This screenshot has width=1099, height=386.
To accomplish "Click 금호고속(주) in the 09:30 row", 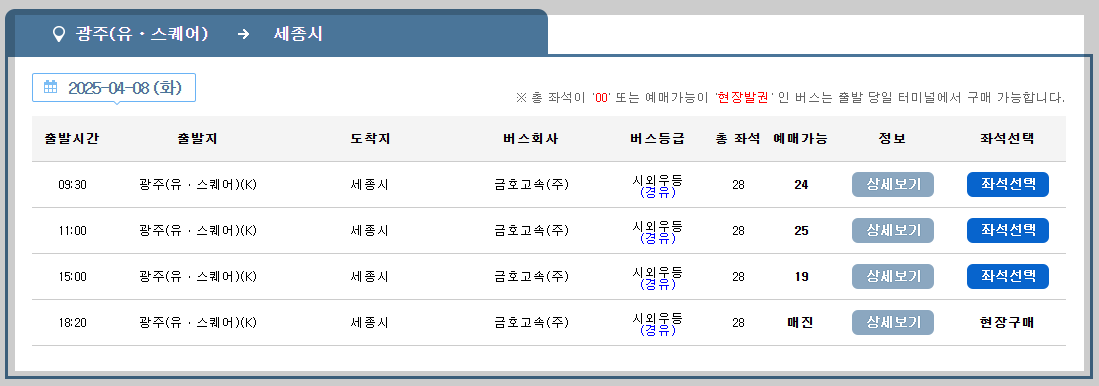I will (x=531, y=185).
